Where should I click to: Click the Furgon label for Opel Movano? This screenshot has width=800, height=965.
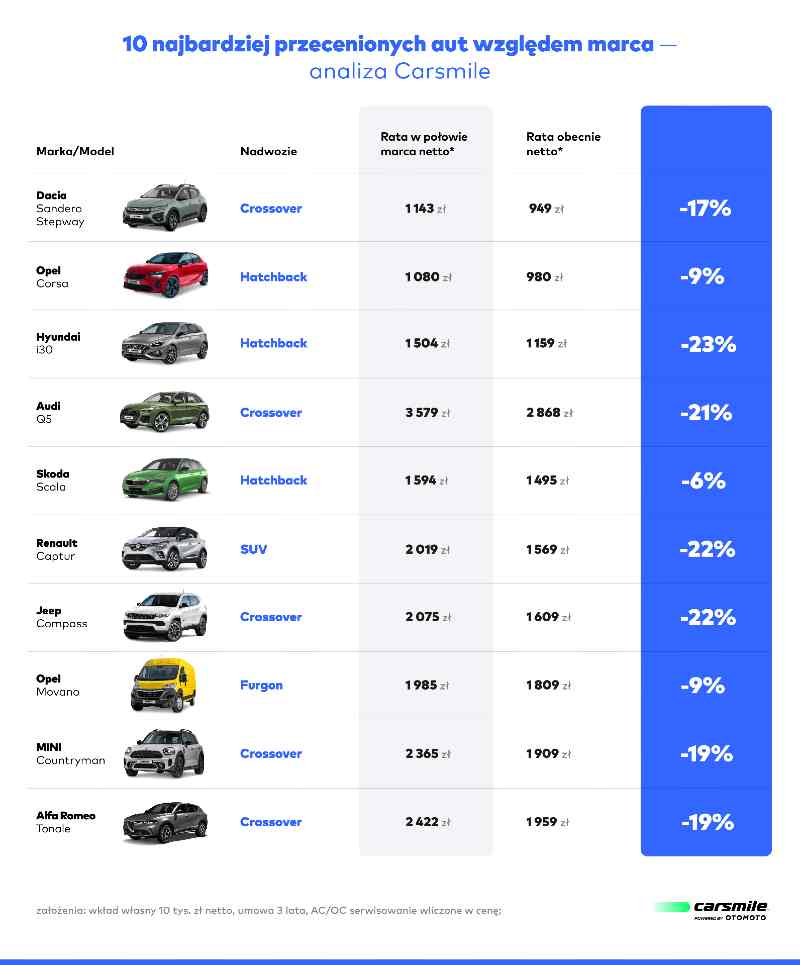[x=262, y=685]
